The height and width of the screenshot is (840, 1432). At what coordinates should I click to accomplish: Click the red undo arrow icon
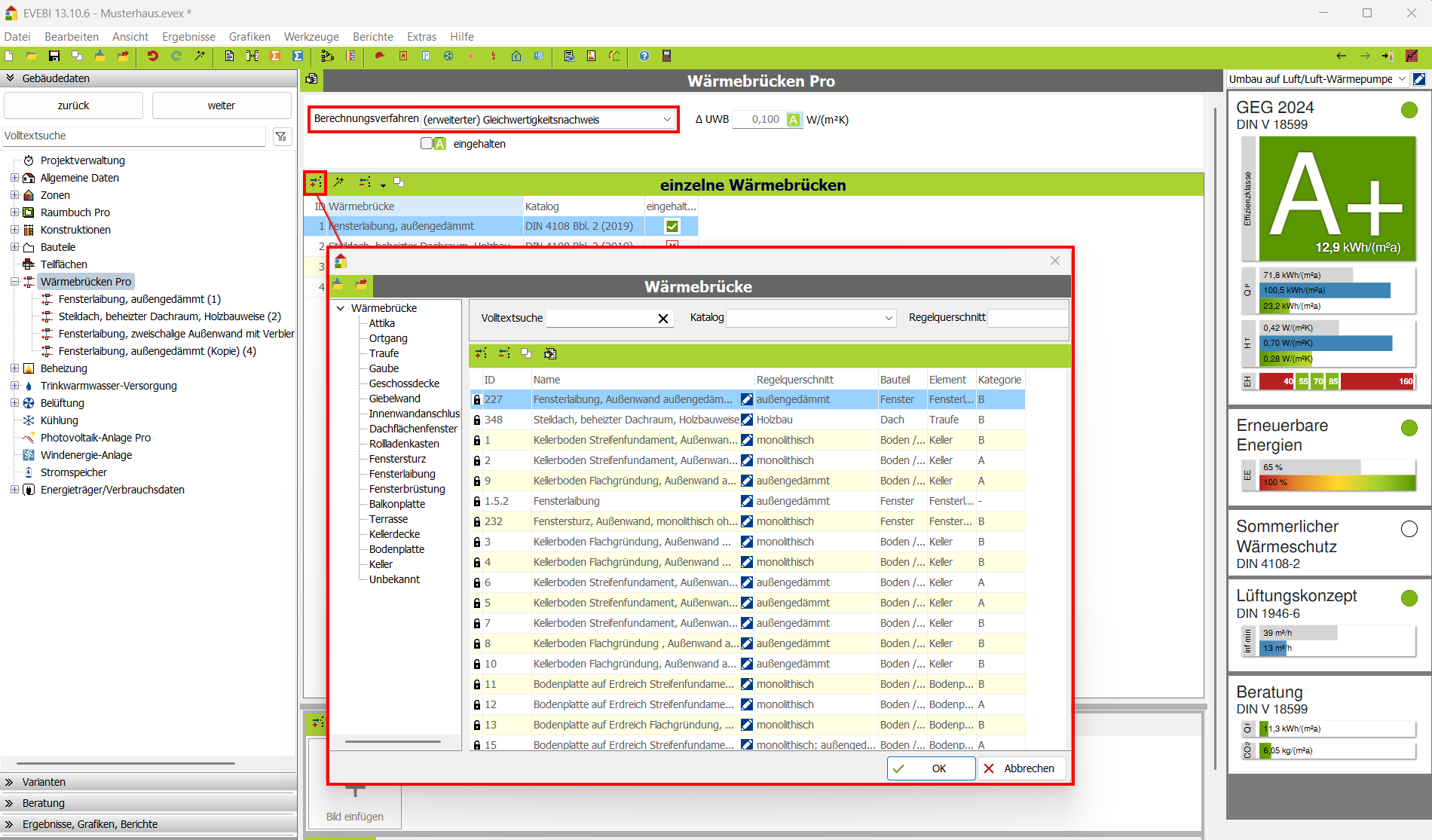(152, 56)
